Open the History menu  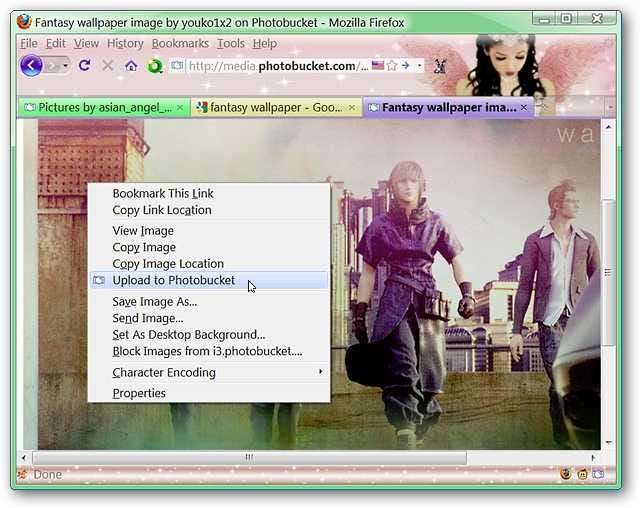[125, 43]
